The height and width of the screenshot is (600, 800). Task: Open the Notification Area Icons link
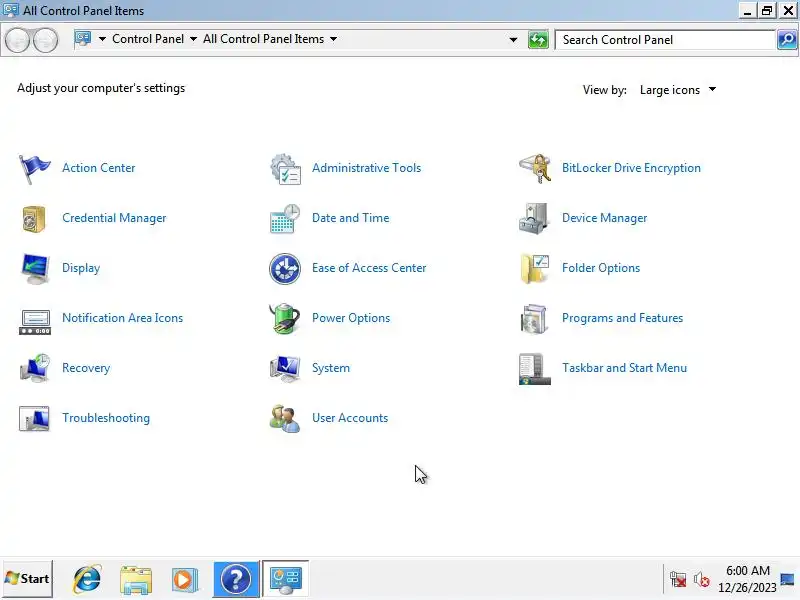tap(122, 318)
